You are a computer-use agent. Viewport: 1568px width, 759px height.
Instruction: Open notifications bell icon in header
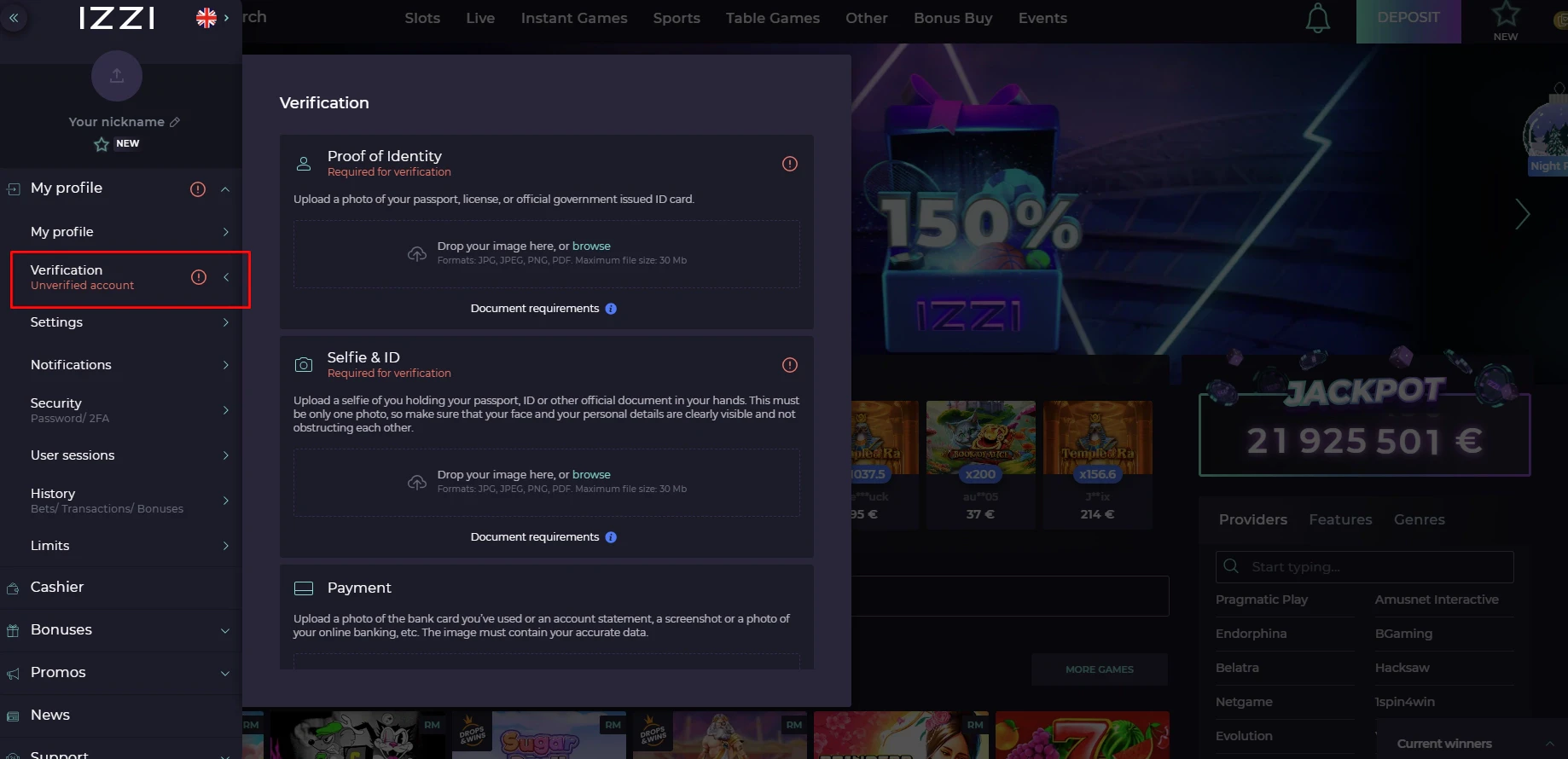1318,18
